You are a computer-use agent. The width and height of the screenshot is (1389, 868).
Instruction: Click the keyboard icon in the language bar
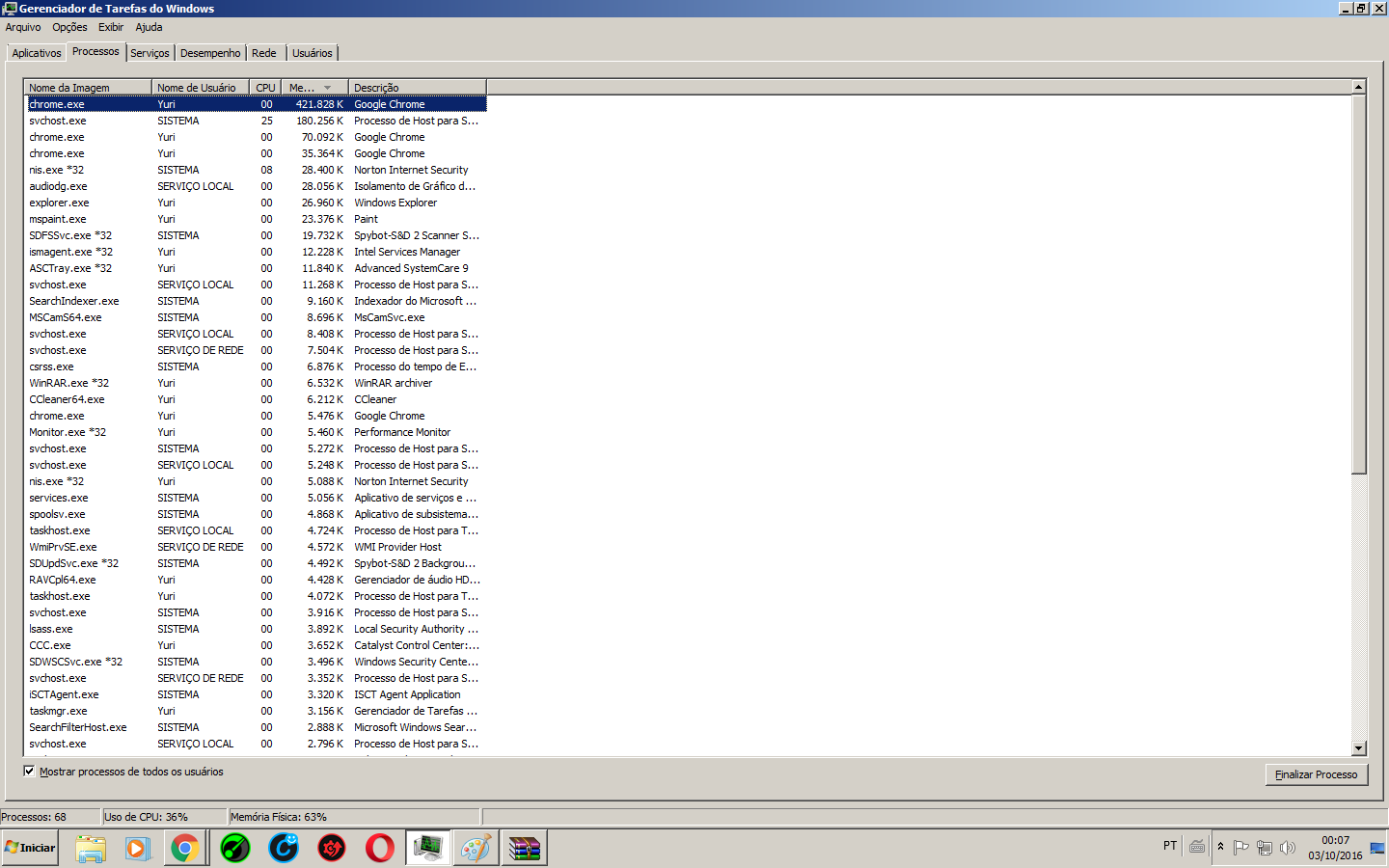(x=1197, y=847)
